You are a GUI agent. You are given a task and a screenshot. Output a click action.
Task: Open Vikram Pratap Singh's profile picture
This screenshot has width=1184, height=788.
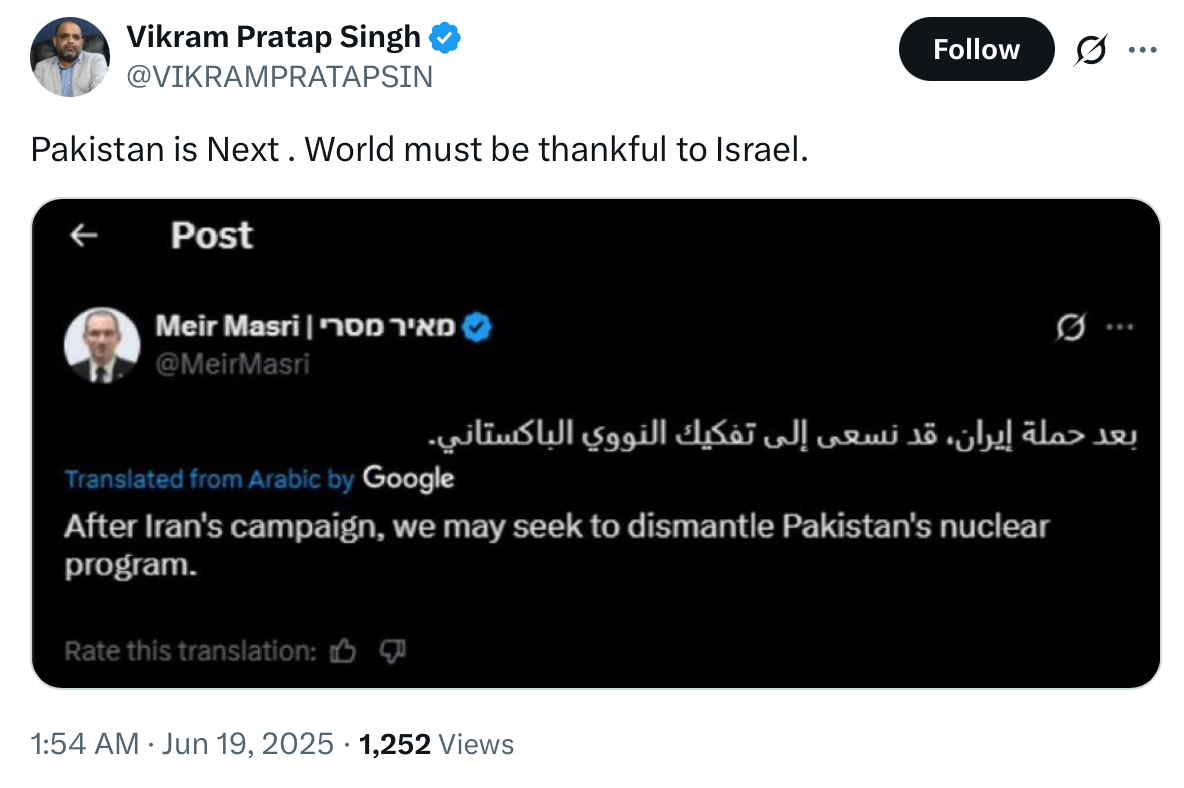click(x=69, y=57)
